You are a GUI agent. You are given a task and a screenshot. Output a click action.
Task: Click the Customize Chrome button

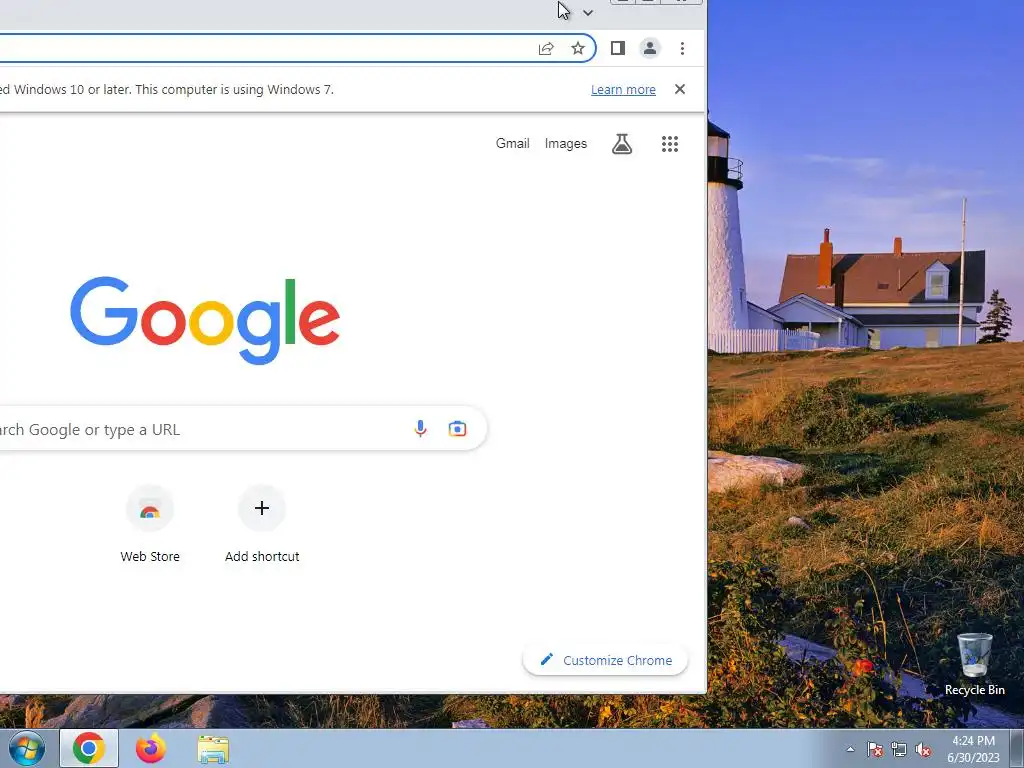coord(605,660)
